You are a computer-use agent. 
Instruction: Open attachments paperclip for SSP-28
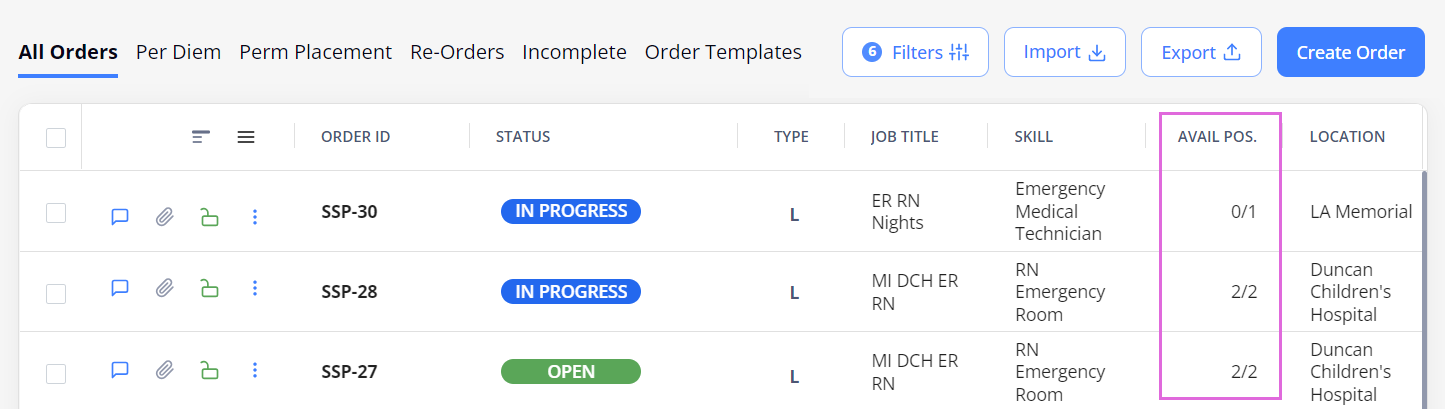pos(164,288)
